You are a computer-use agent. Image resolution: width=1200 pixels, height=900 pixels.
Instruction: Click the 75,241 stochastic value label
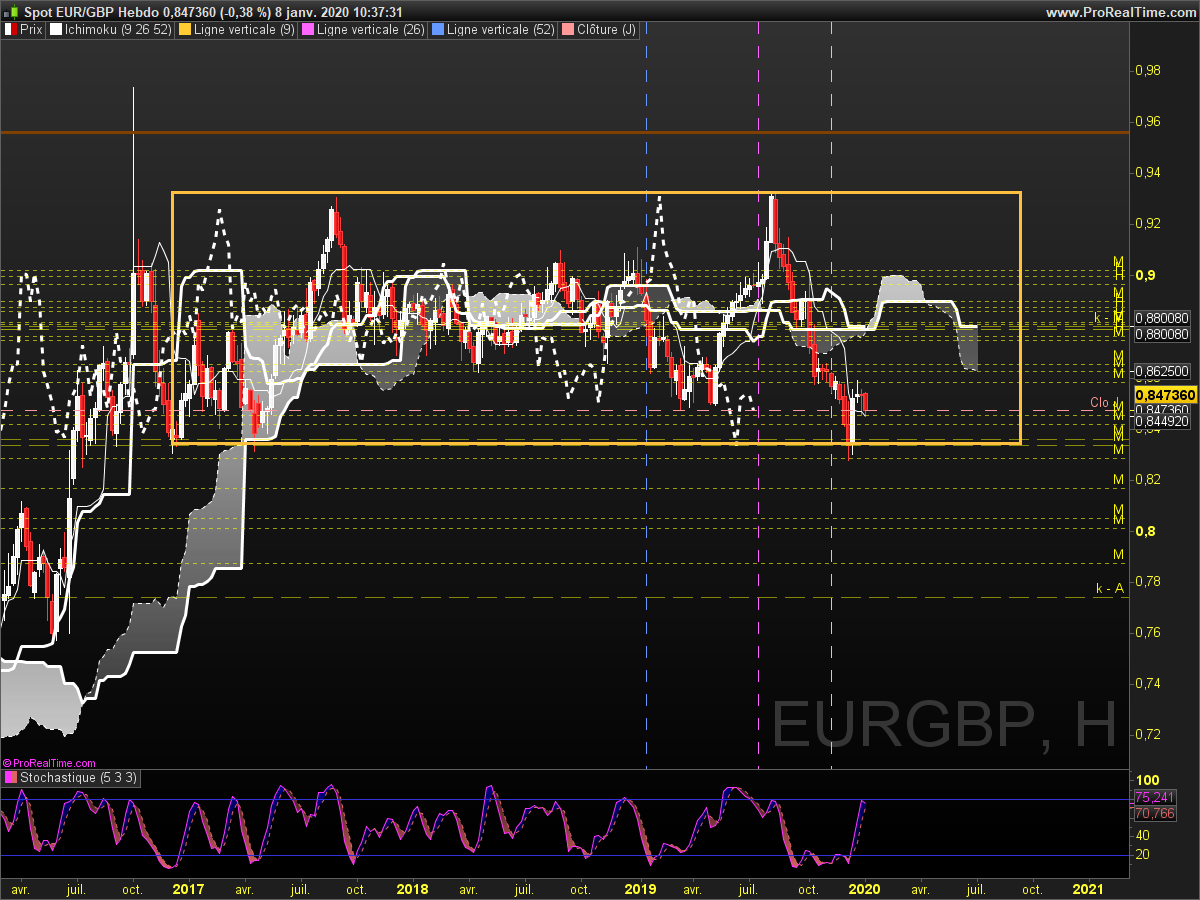coord(1148,797)
